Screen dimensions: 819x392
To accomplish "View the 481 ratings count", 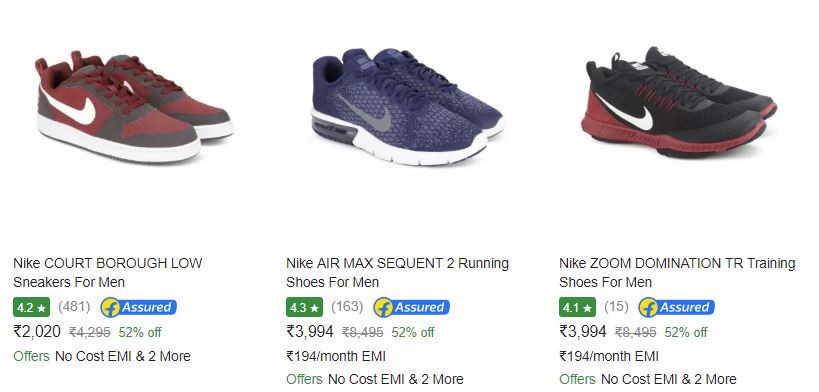I will click(x=74, y=306).
